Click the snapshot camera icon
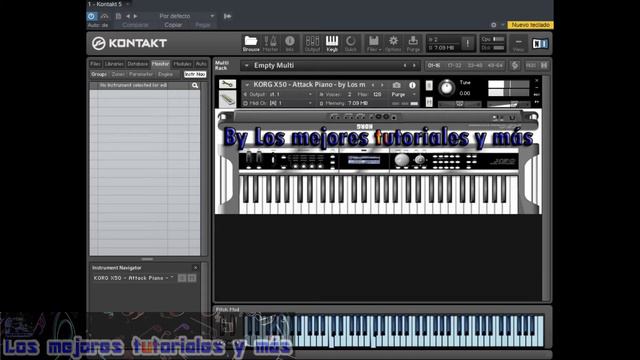Image resolution: width=640 pixels, height=360 pixels. [396, 85]
